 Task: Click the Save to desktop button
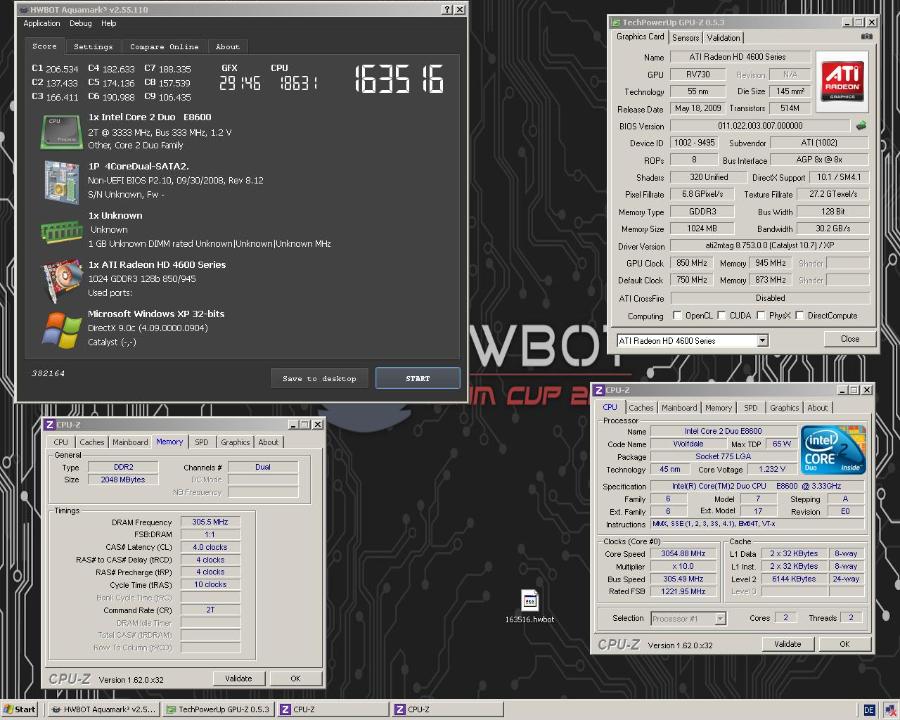[x=319, y=378]
